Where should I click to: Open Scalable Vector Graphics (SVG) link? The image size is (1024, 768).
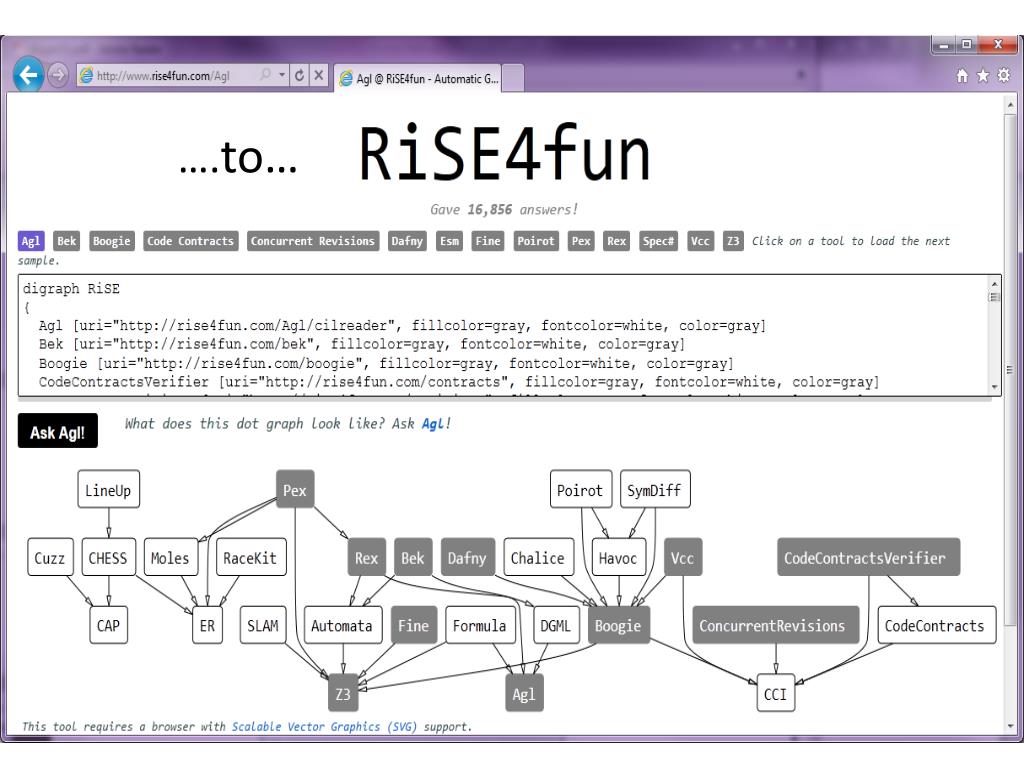click(325, 726)
